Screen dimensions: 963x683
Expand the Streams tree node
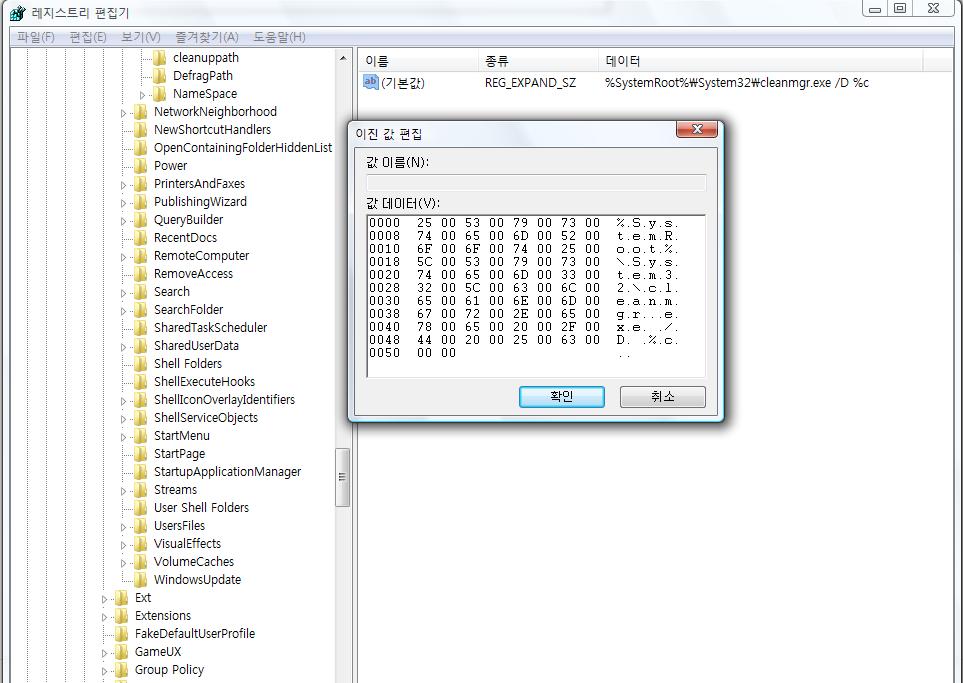123,491
